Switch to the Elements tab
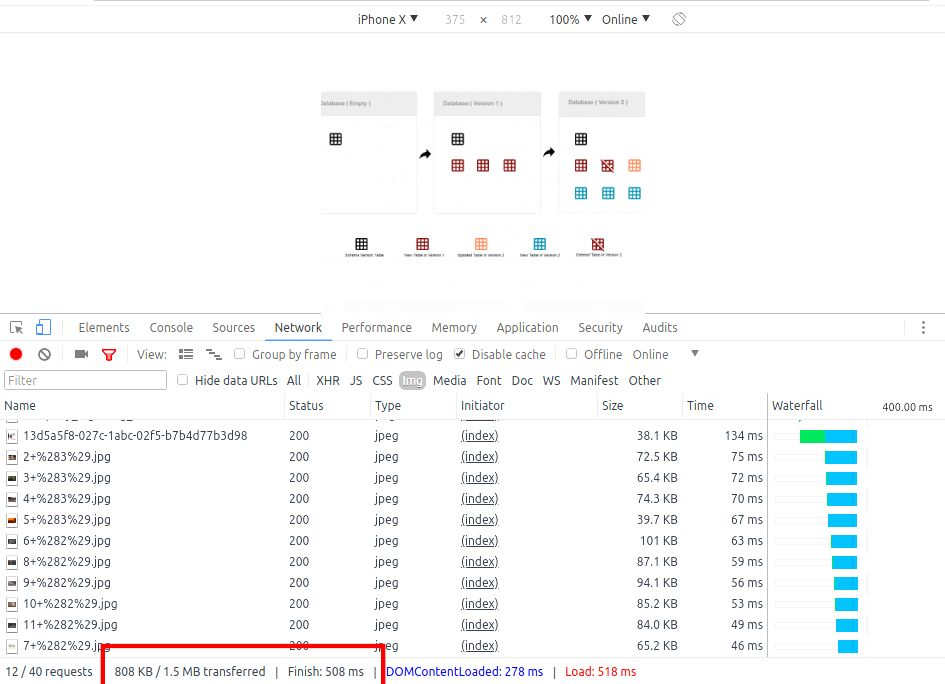This screenshot has height=684, width=945. click(104, 327)
